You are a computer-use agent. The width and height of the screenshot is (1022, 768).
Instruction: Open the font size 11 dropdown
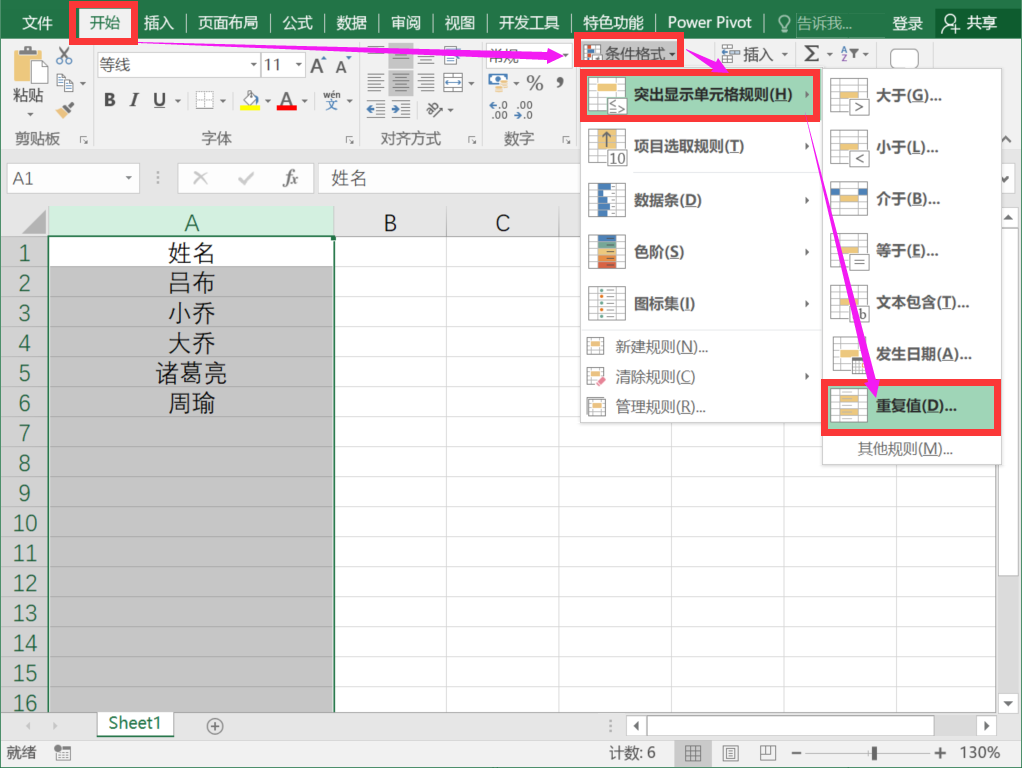(299, 65)
